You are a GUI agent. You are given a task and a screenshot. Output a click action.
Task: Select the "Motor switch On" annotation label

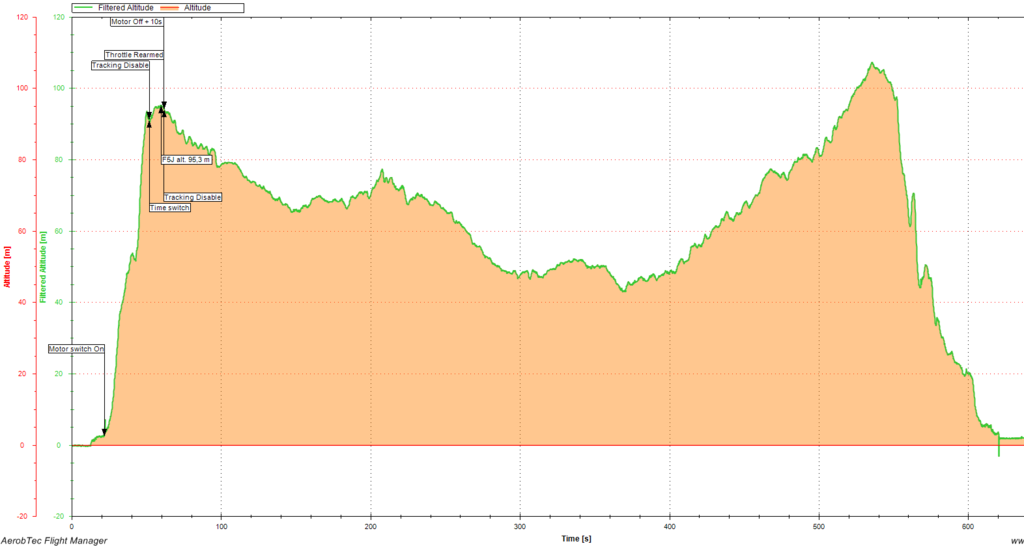(x=77, y=349)
